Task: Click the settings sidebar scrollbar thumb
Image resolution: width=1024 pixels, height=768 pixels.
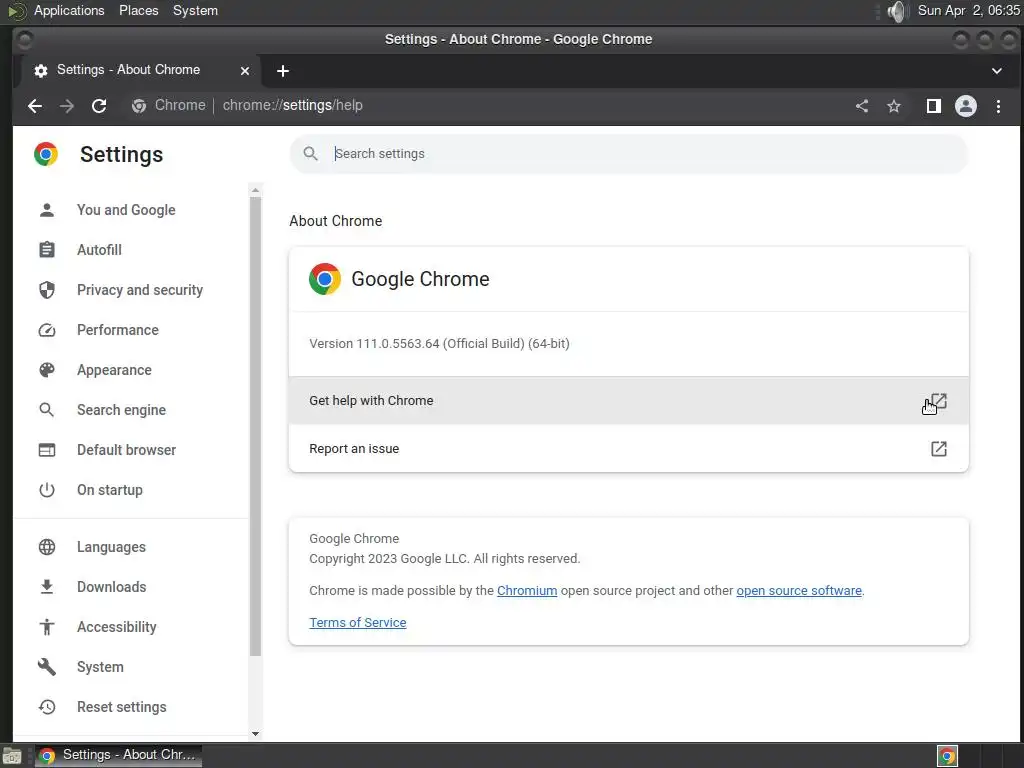Action: (255, 426)
